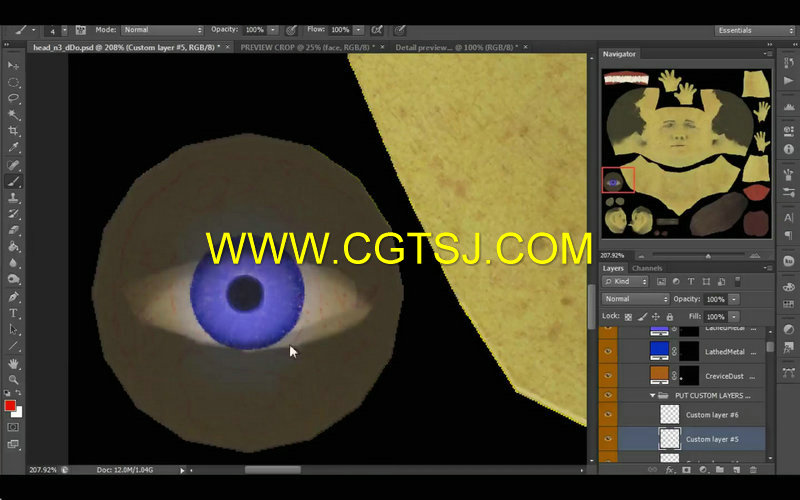Toggle lock image pixels
This screenshot has height=500, width=800.
click(642, 317)
